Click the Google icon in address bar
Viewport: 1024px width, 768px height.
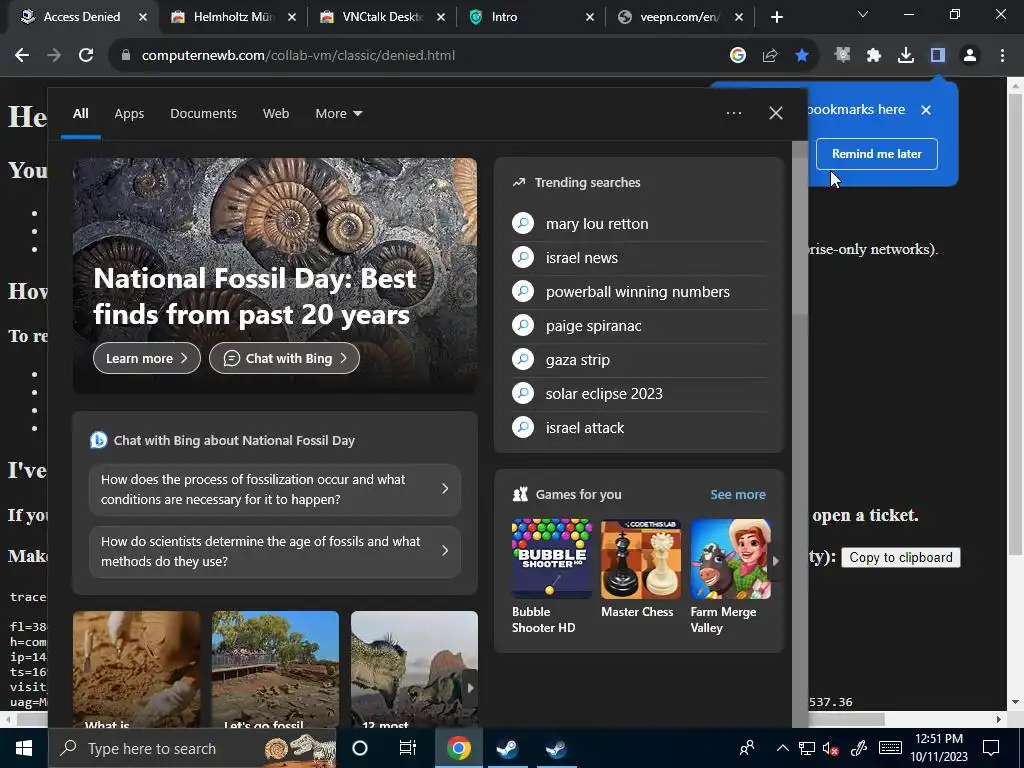738,56
